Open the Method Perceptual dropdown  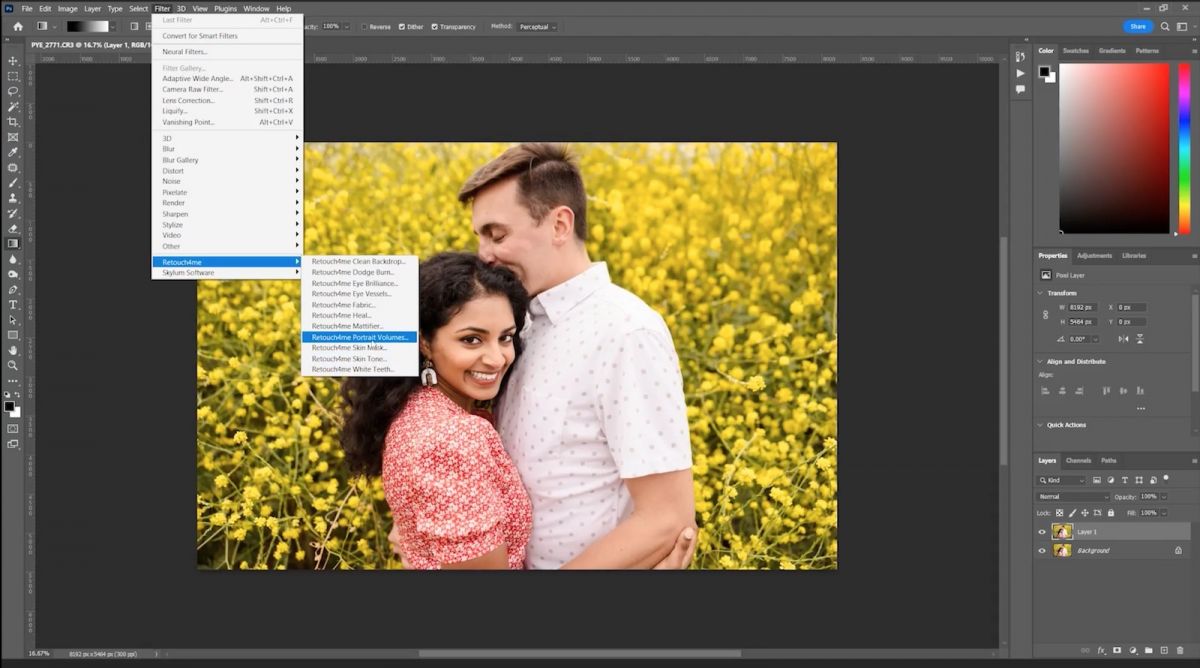538,27
